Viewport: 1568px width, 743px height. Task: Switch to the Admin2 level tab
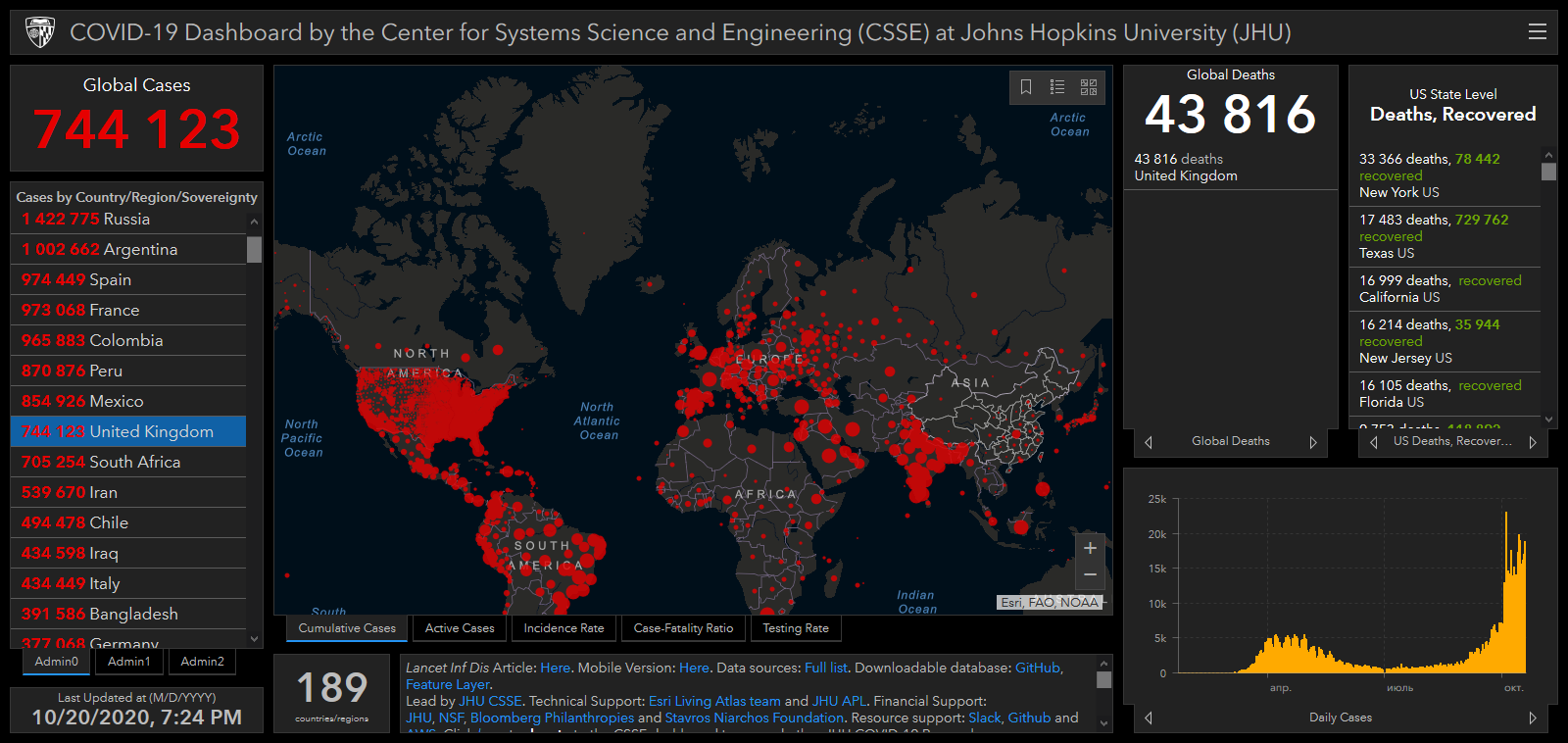(x=203, y=662)
